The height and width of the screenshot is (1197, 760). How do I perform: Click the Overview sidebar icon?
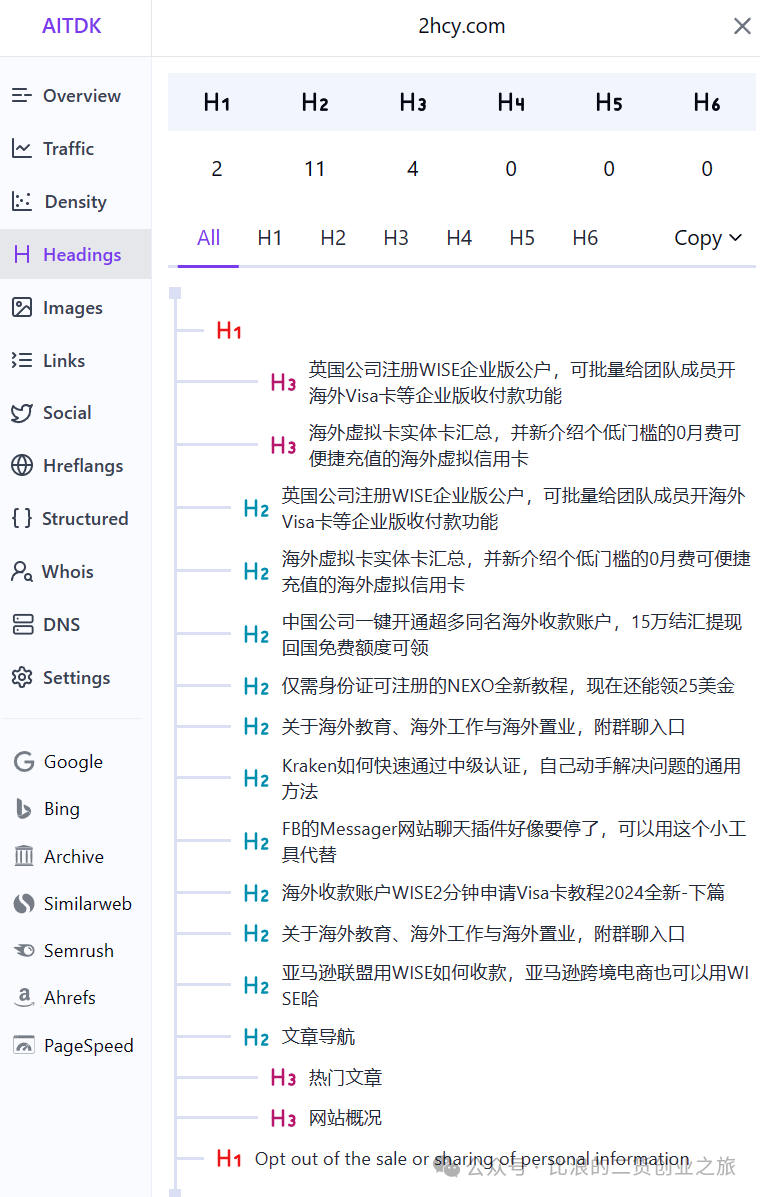21,95
